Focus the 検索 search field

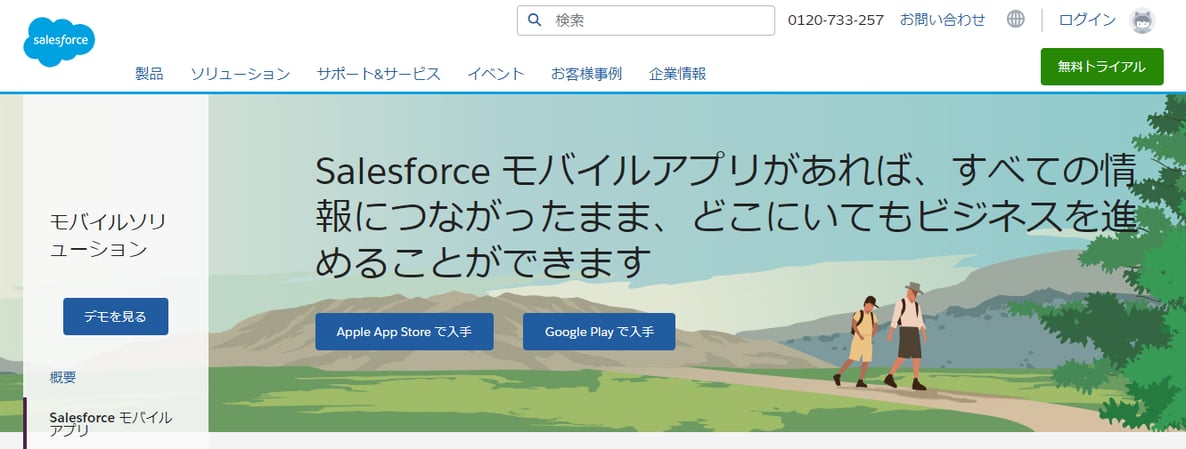coord(646,20)
